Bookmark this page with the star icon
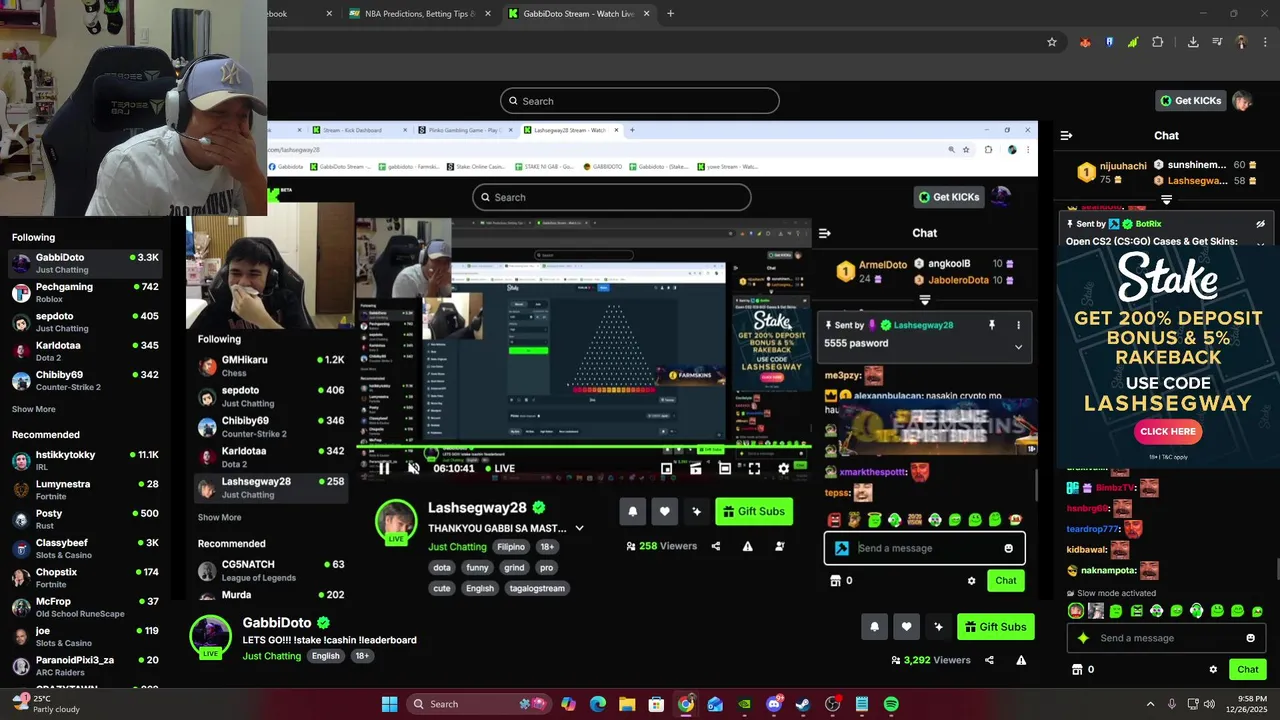 1052,42
